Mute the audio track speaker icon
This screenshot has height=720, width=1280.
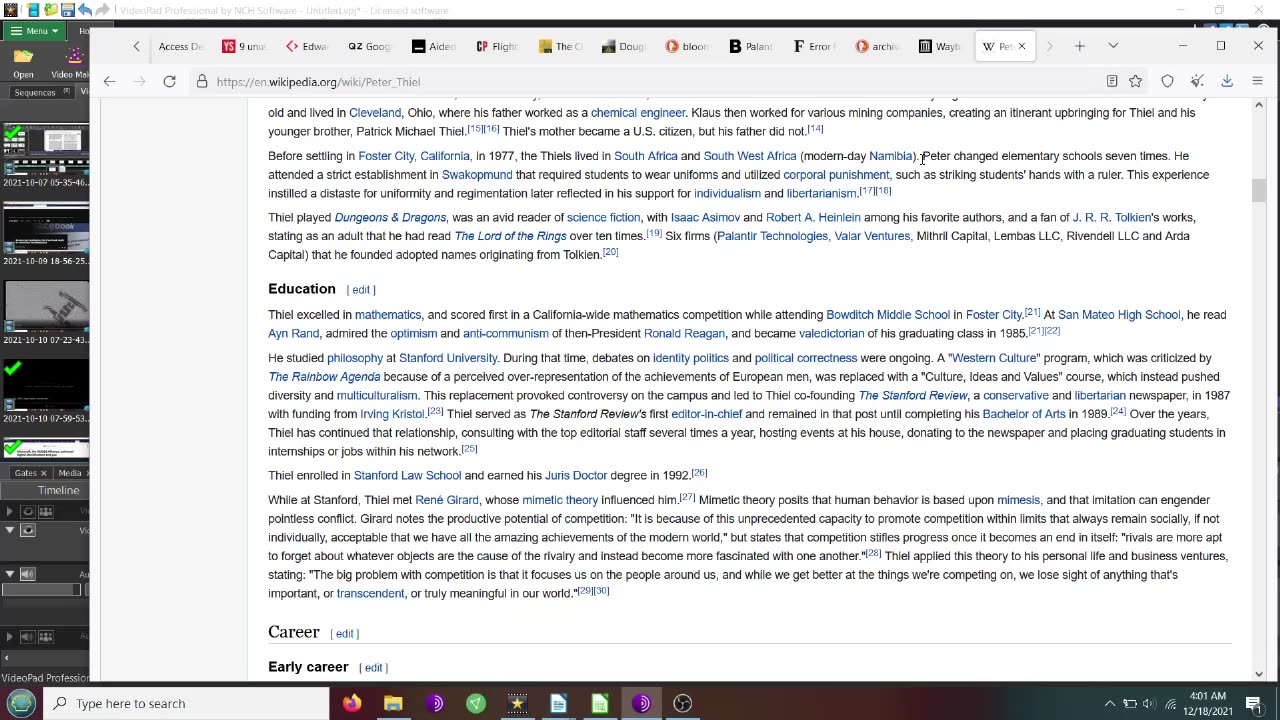pyautogui.click(x=28, y=574)
